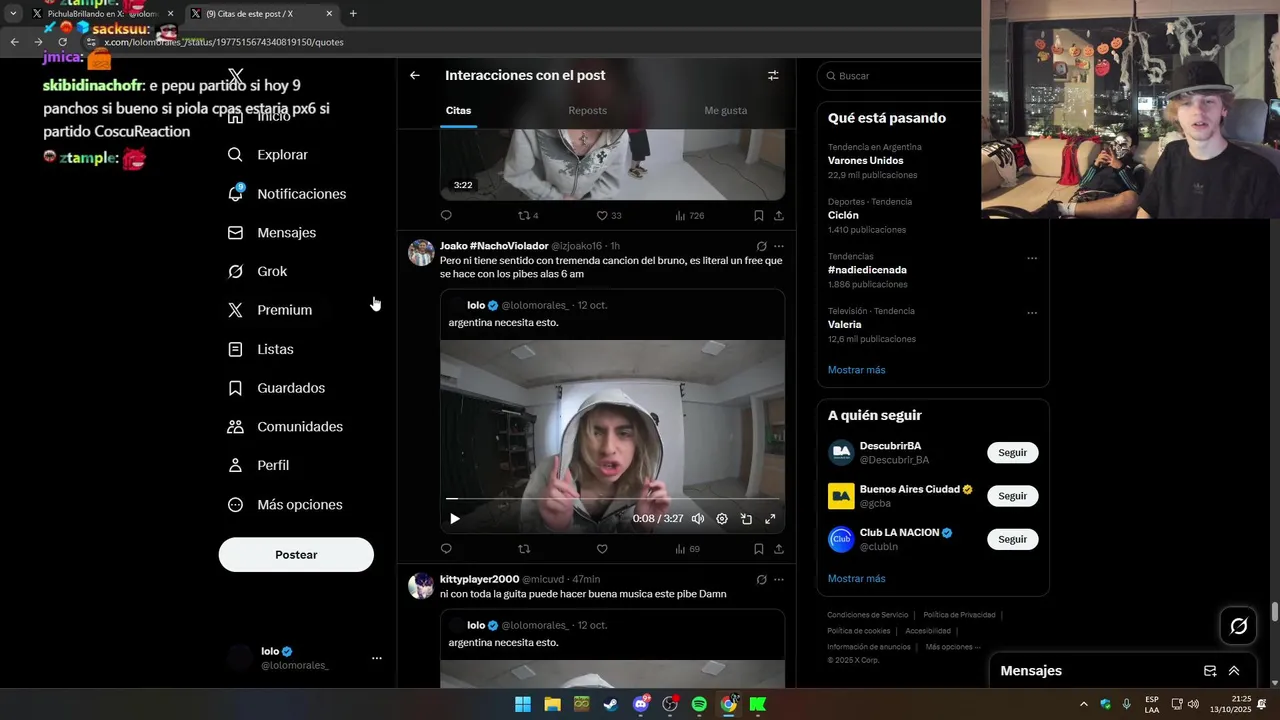This screenshot has height=720, width=1280.
Task: Mute the video volume icon
Action: click(698, 519)
